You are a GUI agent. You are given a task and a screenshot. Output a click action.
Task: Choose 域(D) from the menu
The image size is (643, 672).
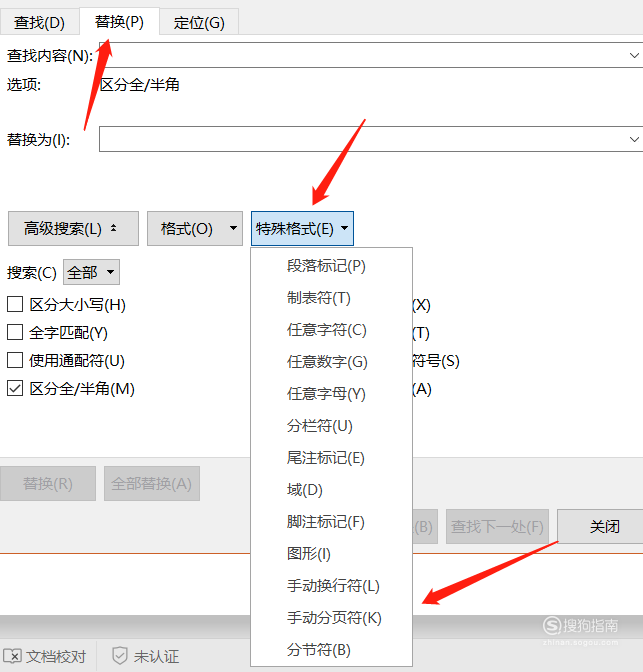(331, 490)
